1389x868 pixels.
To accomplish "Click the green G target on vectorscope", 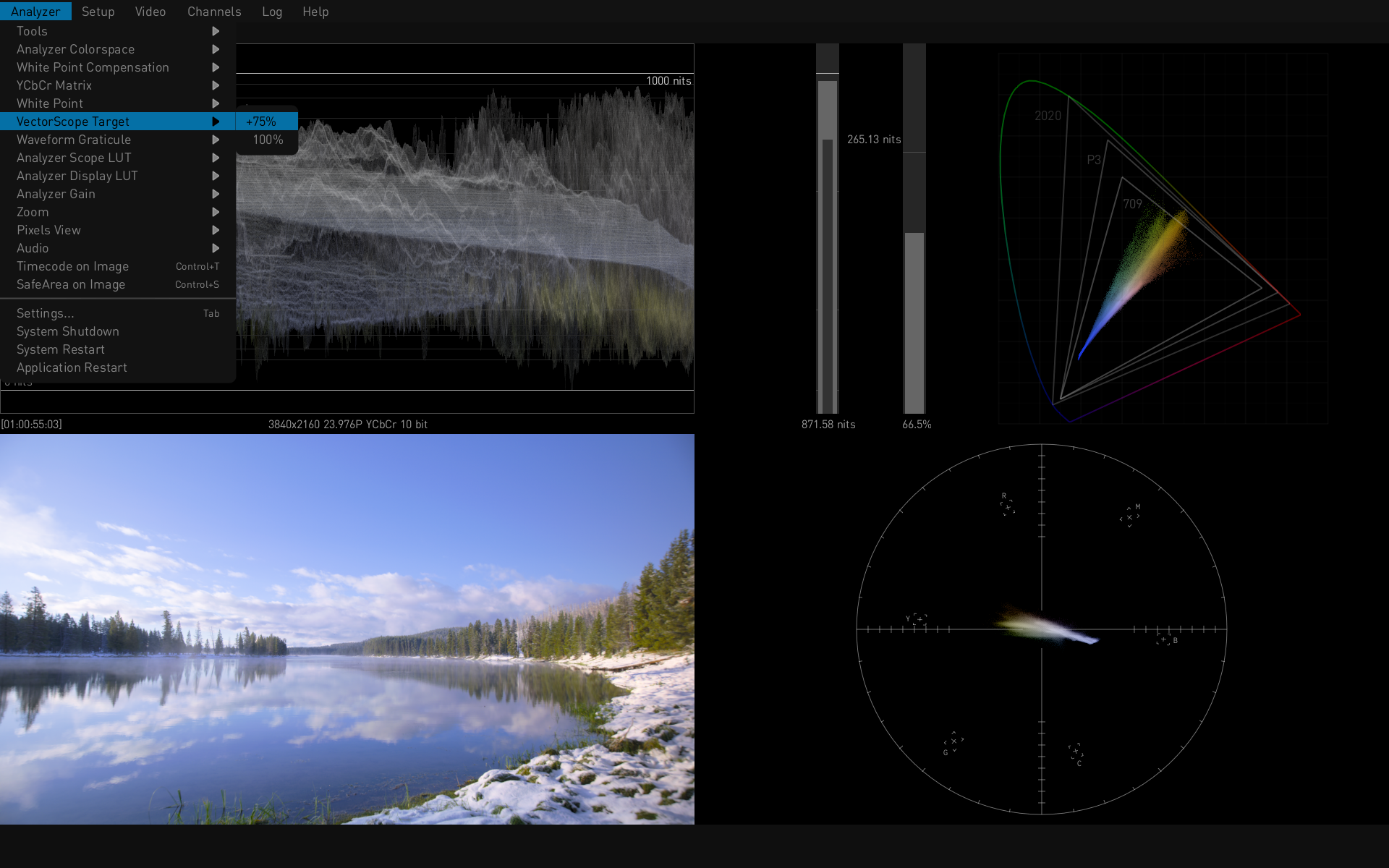I will [x=953, y=741].
